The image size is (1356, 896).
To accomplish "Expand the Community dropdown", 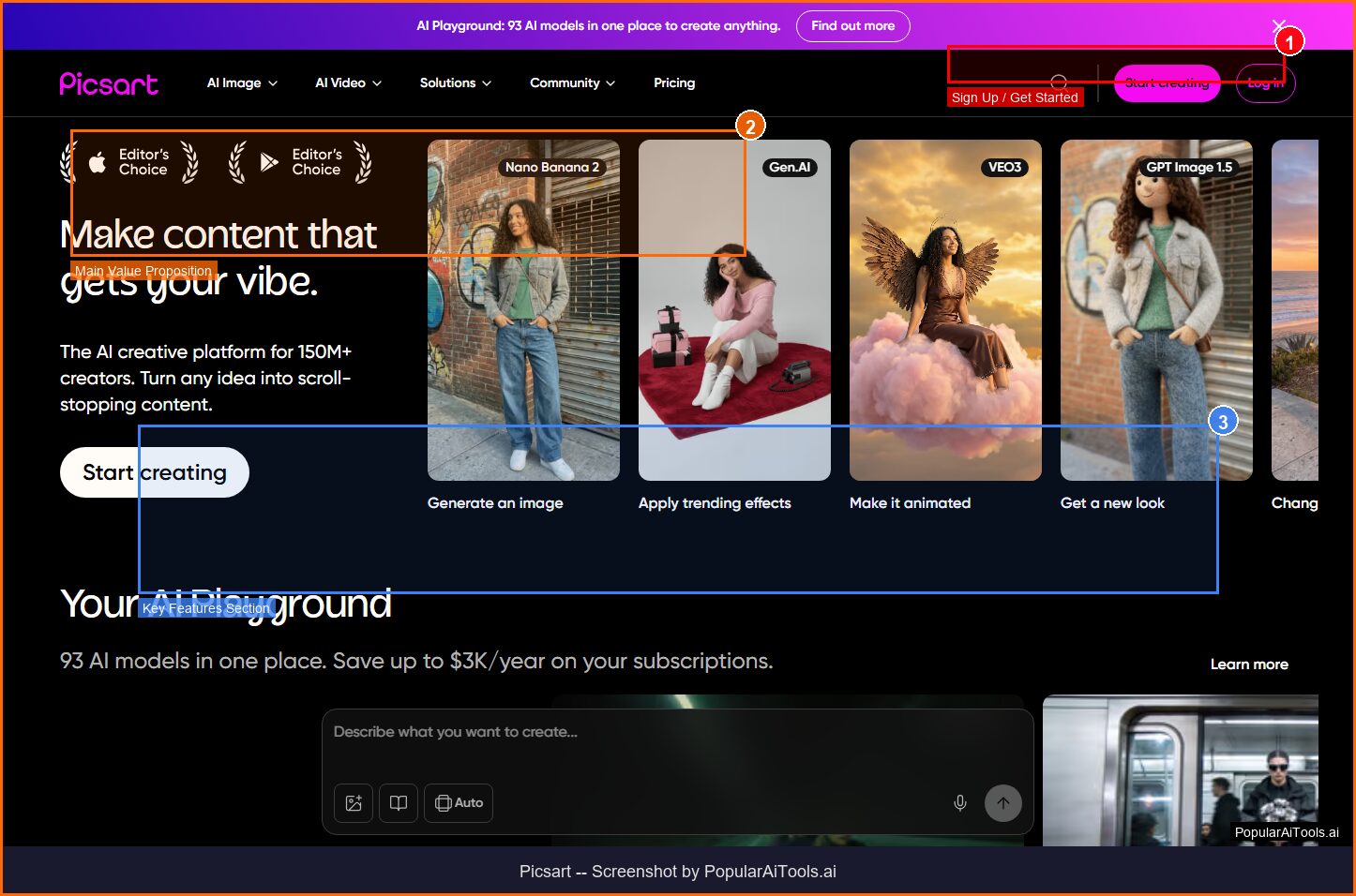I will (570, 82).
